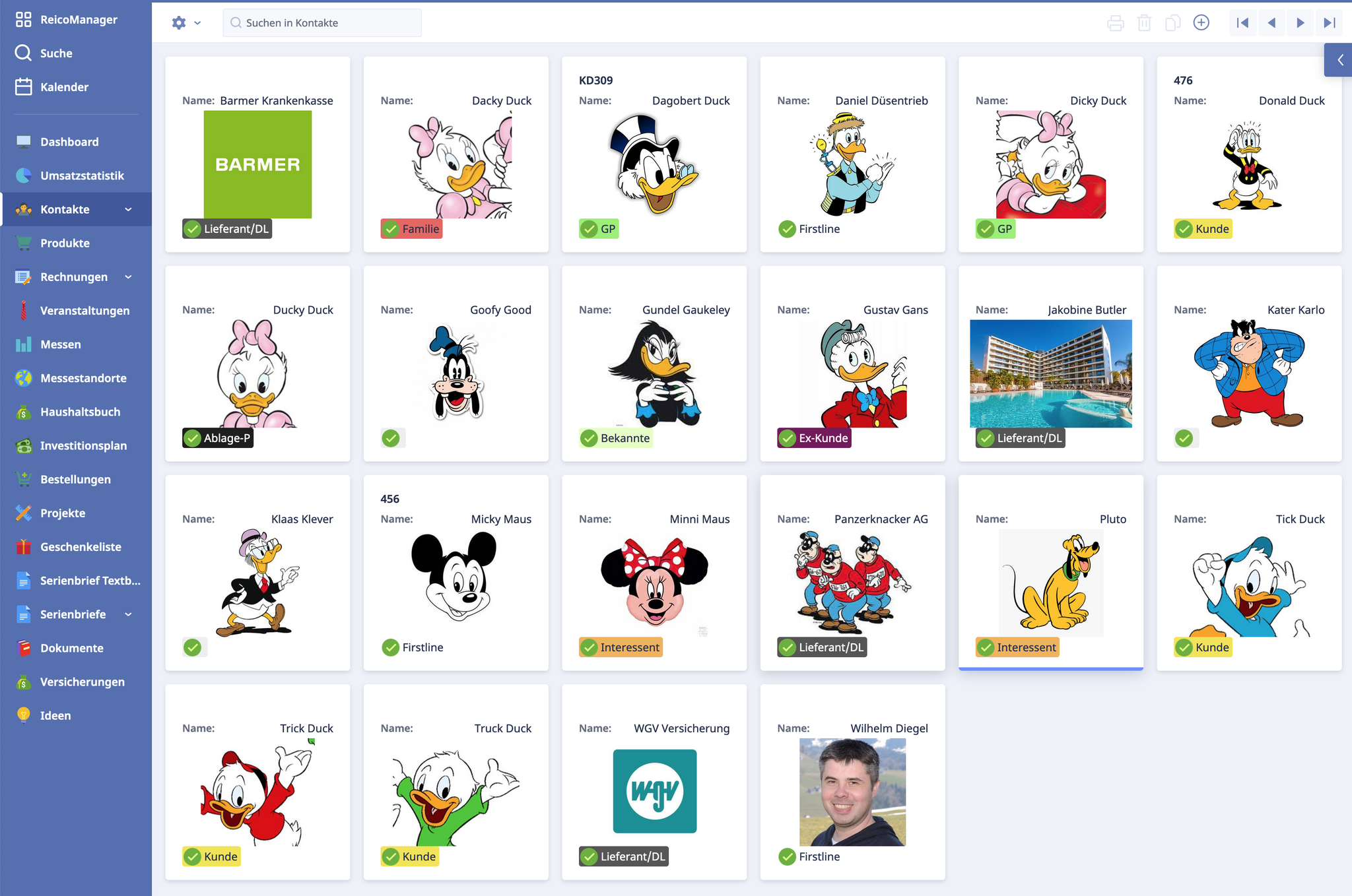1352x896 pixels.
Task: Expand the Serienbriefe submenu chevron
Action: (128, 614)
